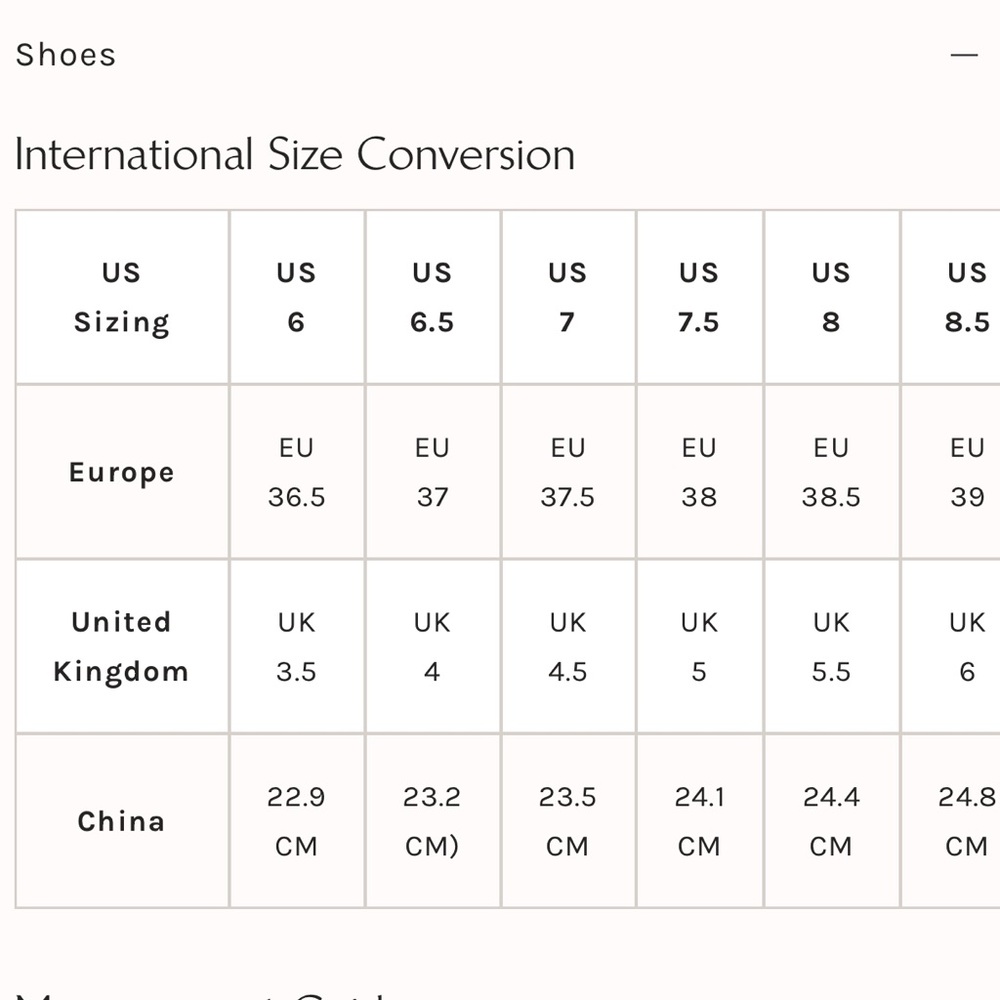Screen dimensions: 1000x1000
Task: Collapse the Shoes section minus icon
Action: click(964, 55)
